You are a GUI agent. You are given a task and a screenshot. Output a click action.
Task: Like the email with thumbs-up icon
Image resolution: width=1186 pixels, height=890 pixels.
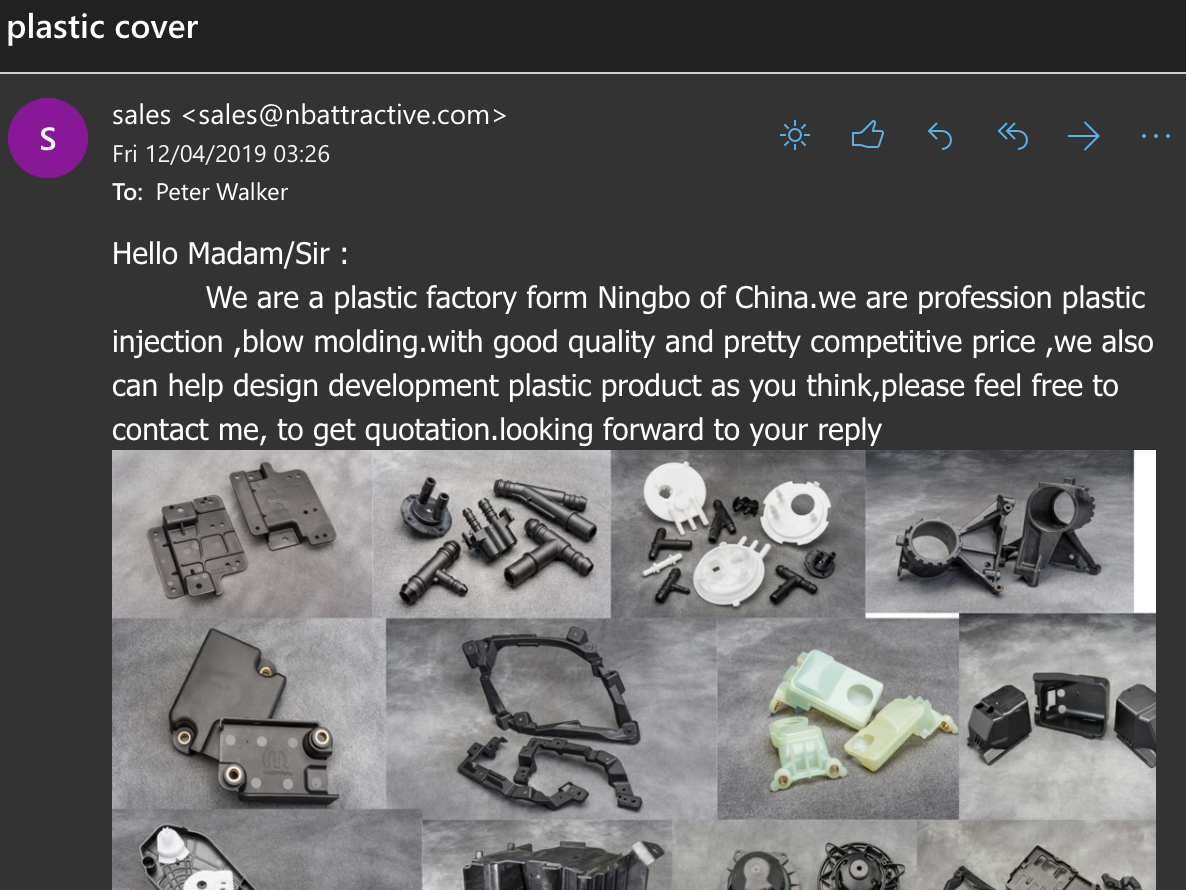(868, 135)
